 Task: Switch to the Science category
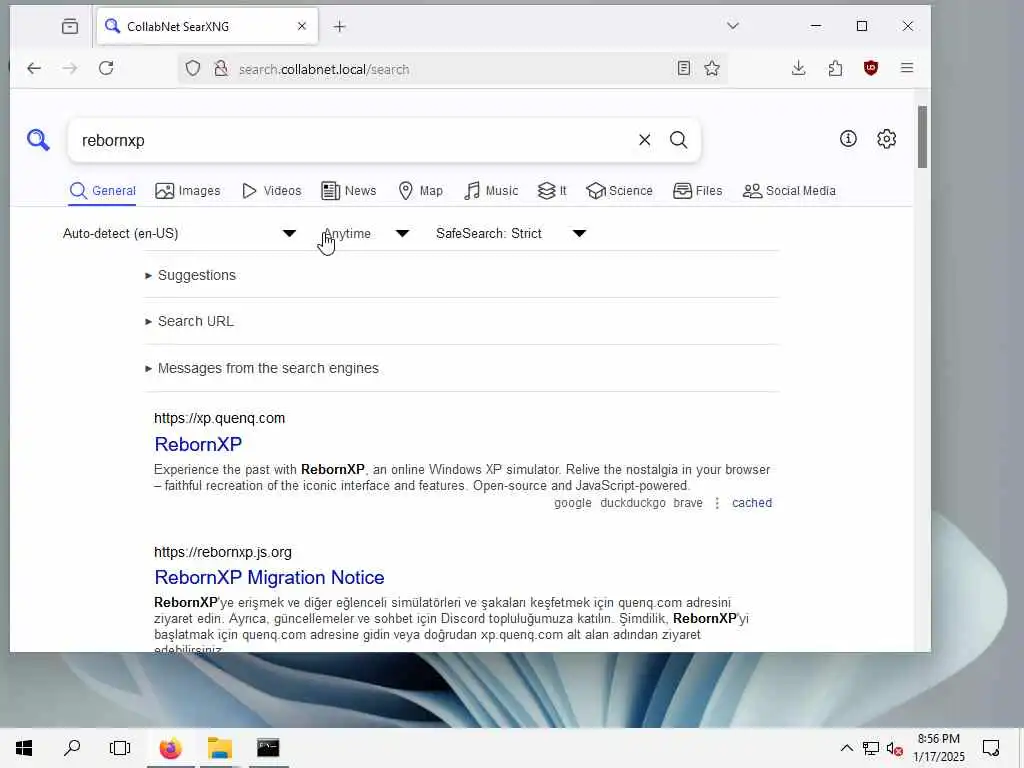[619, 191]
